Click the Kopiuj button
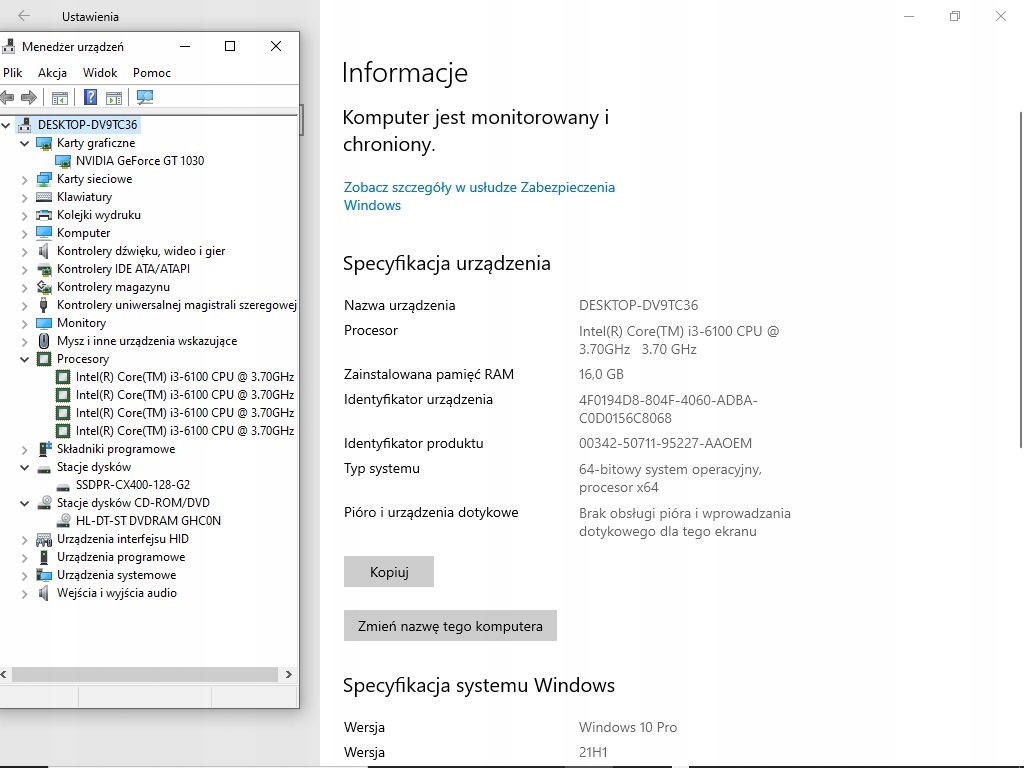 click(389, 571)
